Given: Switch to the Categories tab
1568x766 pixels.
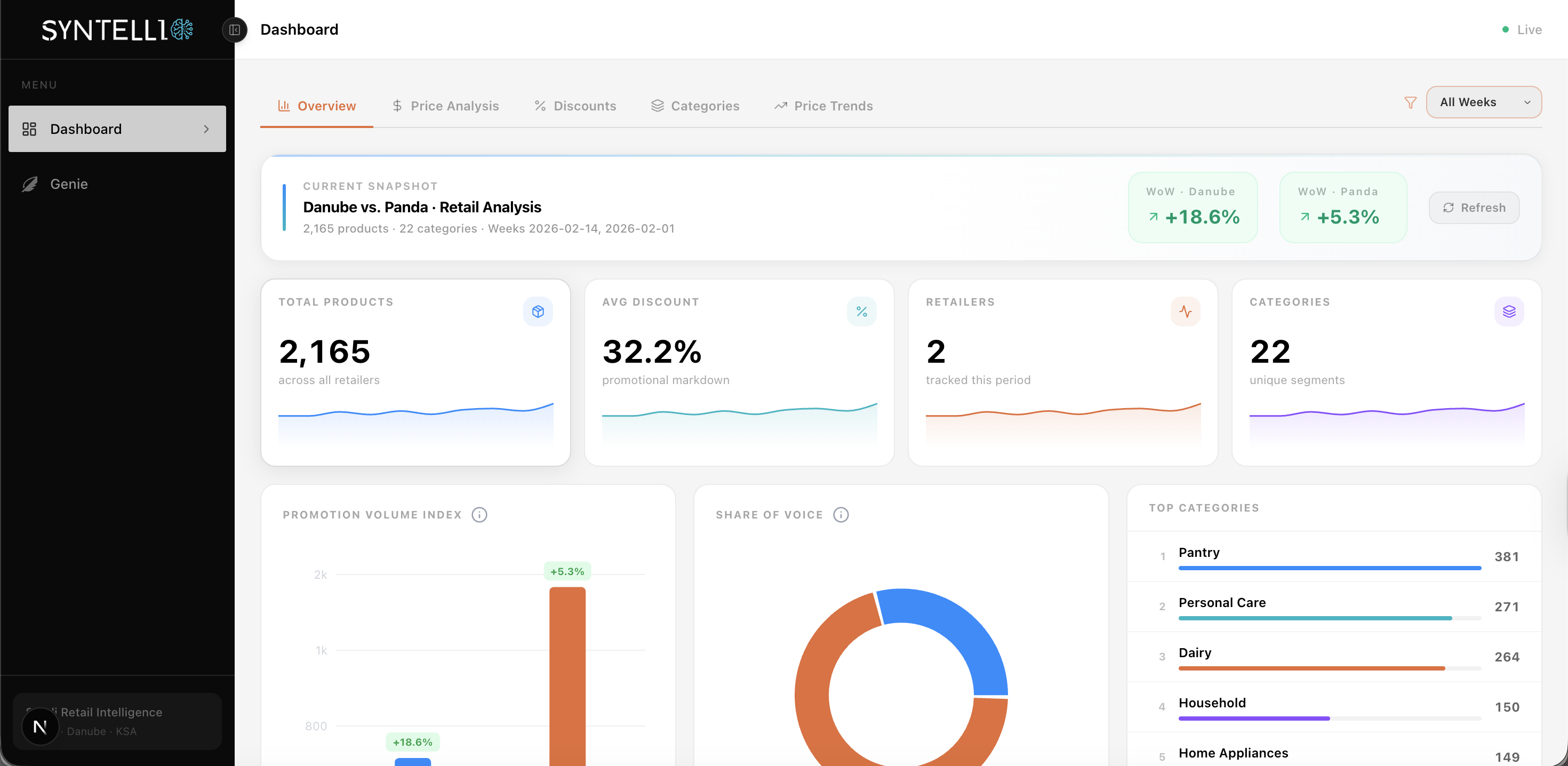Looking at the screenshot, I should click(695, 106).
